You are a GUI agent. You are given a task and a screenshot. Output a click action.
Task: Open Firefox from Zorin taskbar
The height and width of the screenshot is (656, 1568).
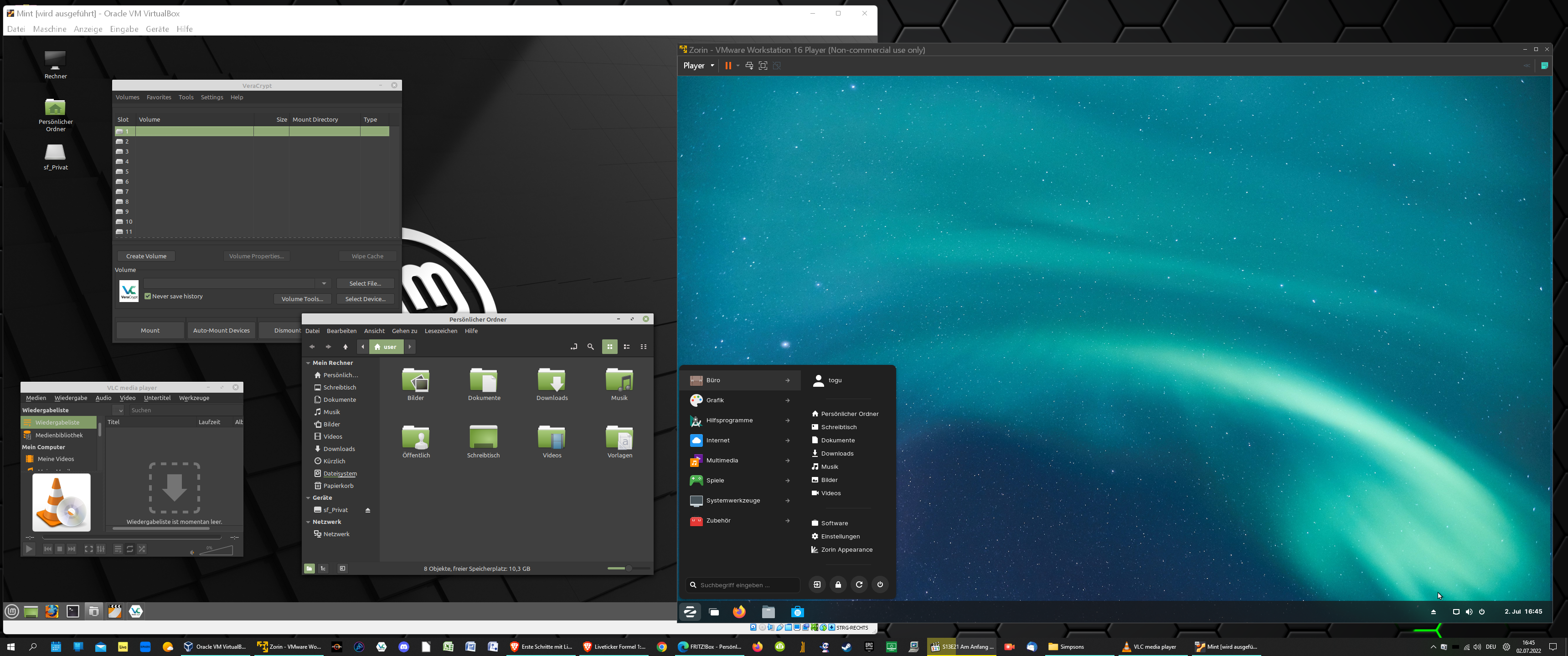(739, 611)
